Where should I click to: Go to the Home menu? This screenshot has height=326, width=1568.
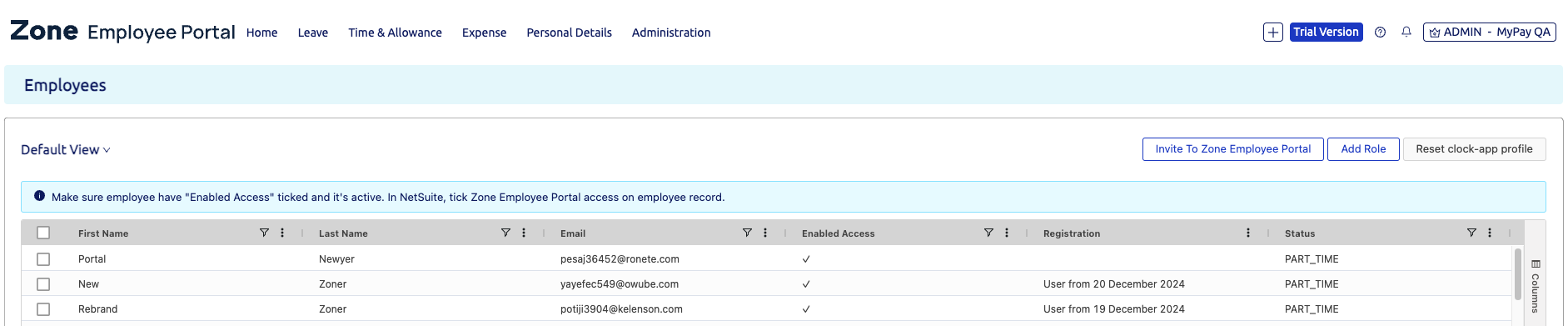tap(261, 33)
